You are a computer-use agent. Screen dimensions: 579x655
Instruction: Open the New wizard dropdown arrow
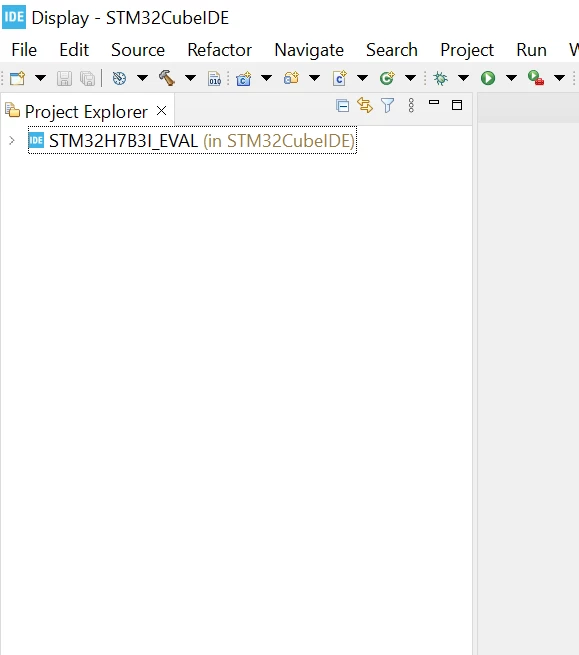point(41,78)
